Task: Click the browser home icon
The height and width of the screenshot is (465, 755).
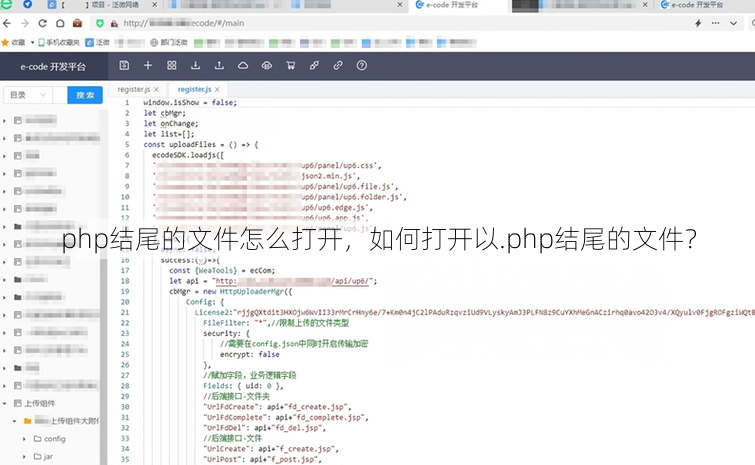Action: click(60, 23)
